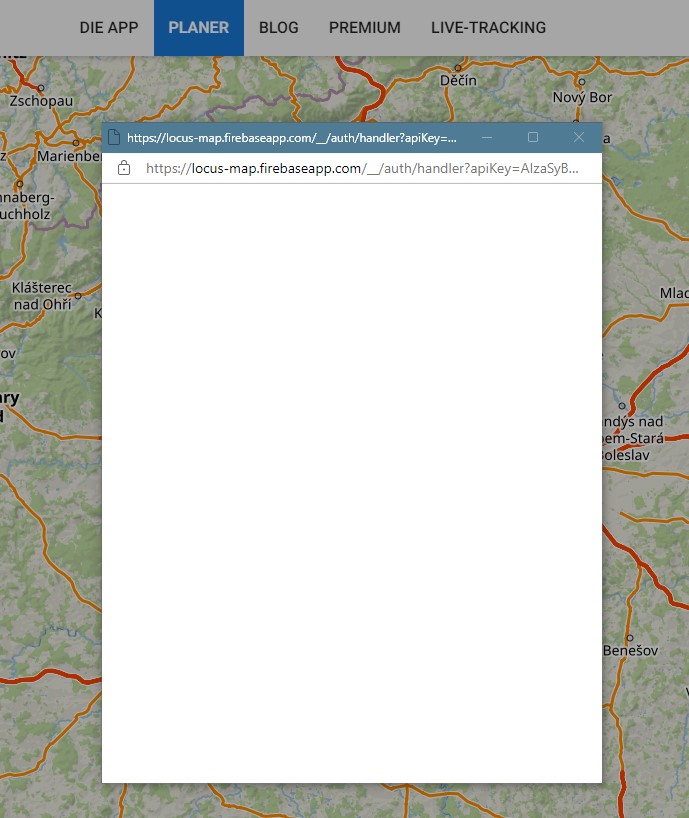Viewport: 689px width, 818px height.
Task: Click the Klášterec nad Ohří town marker
Action: pos(77,295)
